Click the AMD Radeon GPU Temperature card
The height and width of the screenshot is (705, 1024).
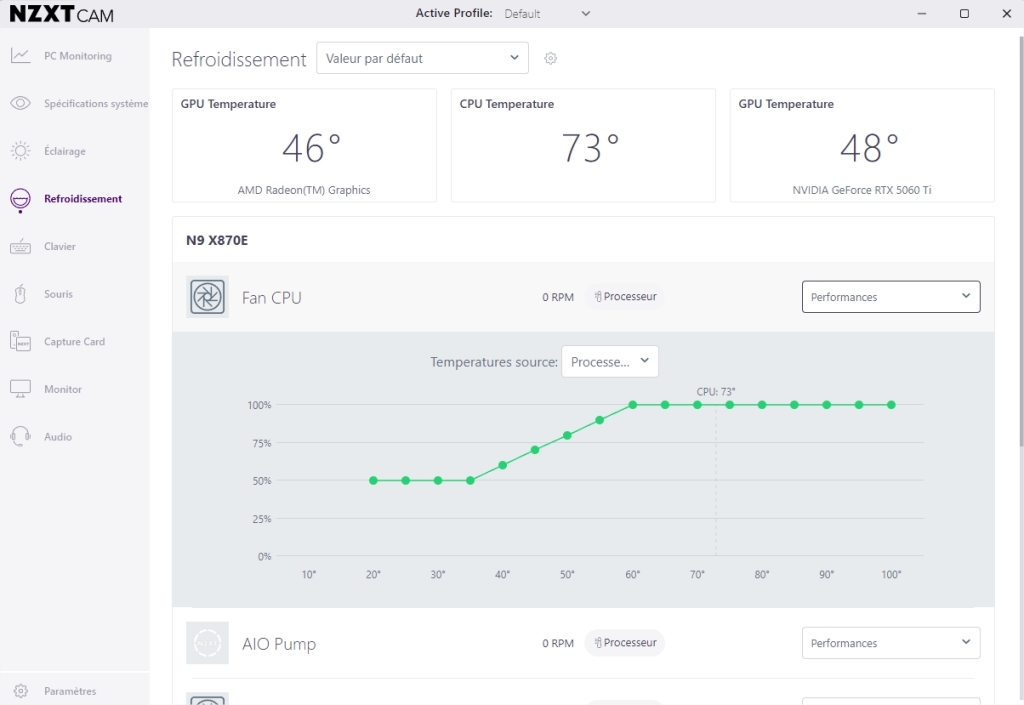304,146
